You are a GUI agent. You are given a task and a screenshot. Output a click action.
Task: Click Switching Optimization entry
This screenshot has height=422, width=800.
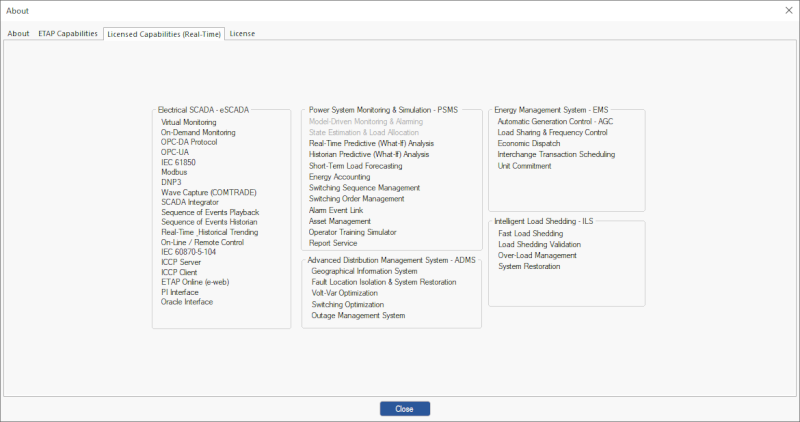347,305
